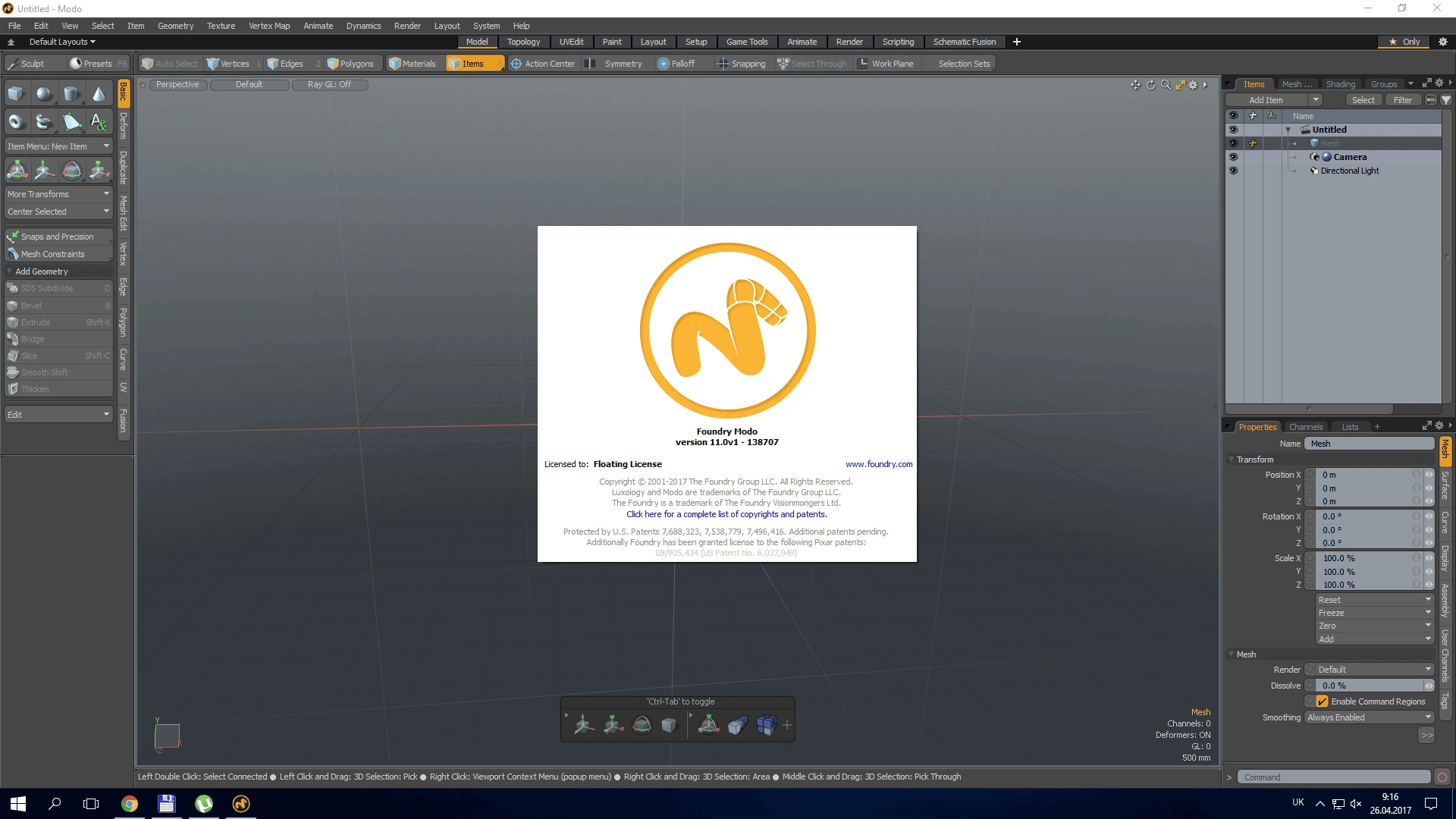Open the layout settings gear icon top right
The height and width of the screenshot is (819, 1456).
(x=1442, y=42)
